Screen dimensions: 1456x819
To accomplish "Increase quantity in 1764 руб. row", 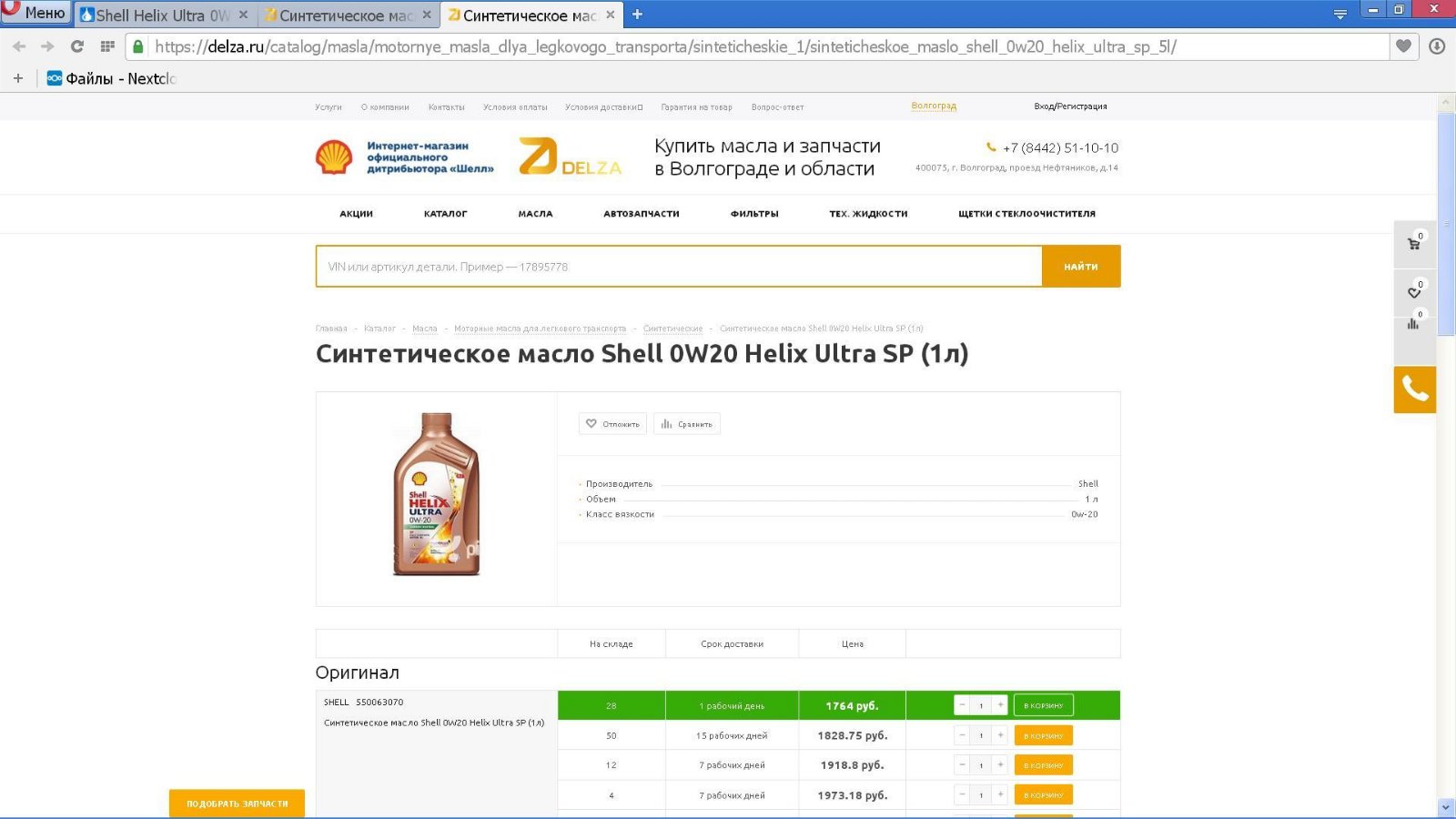I will (1000, 705).
